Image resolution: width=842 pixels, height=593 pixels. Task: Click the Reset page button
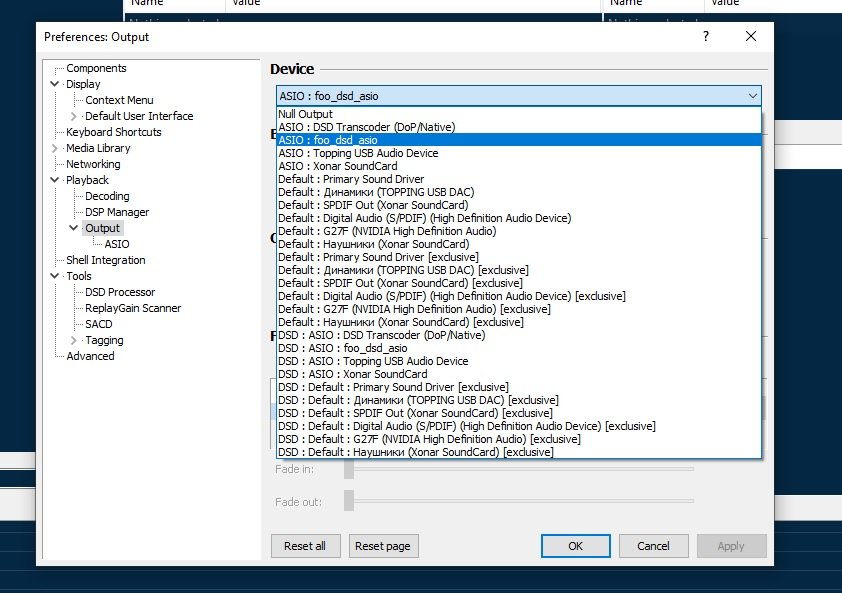tap(383, 546)
